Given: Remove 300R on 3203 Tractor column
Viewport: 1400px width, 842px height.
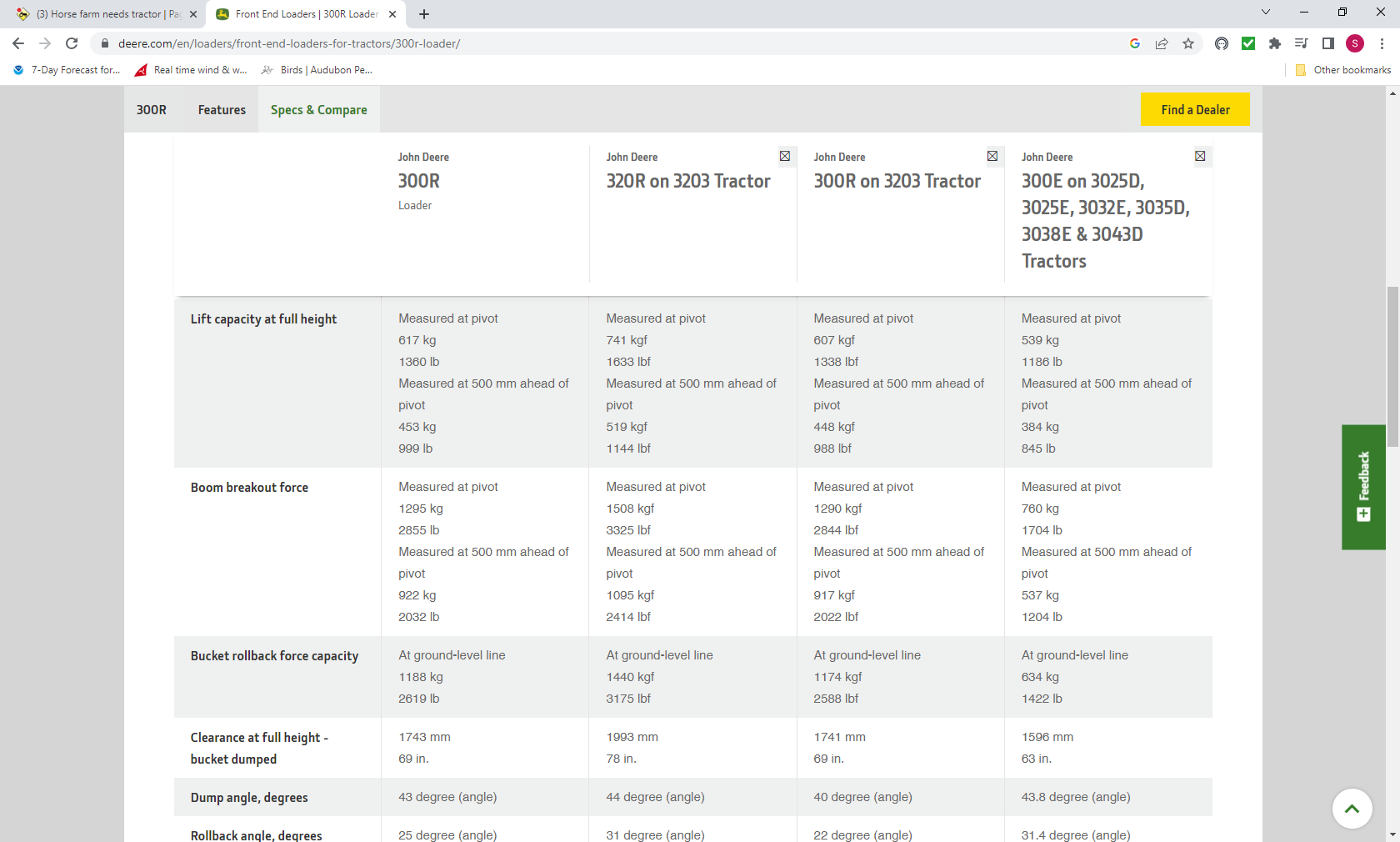Looking at the screenshot, I should click(x=992, y=156).
